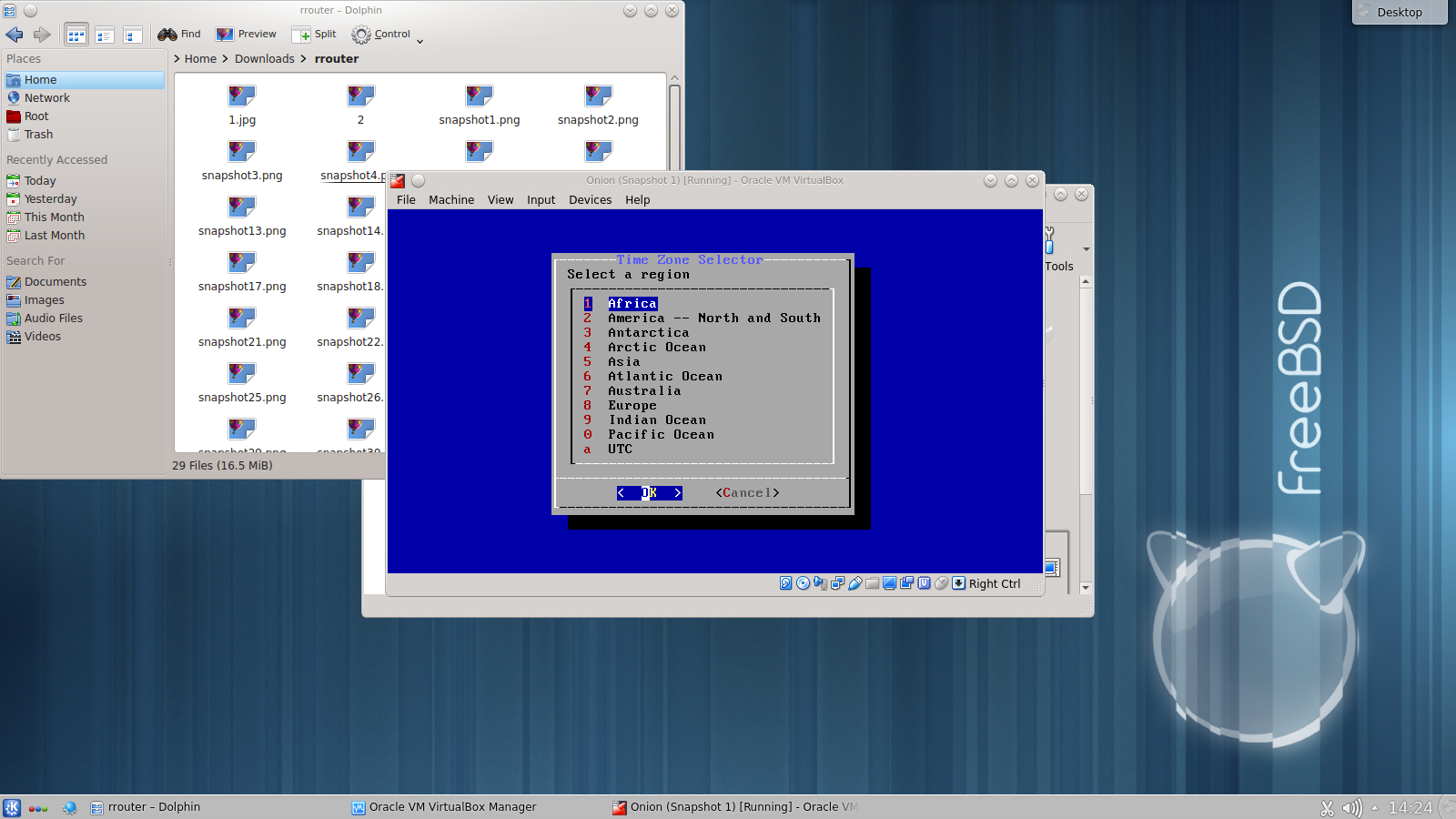This screenshot has height=819, width=1456.
Task: Click the keyboard capture host key icon
Action: [x=959, y=583]
